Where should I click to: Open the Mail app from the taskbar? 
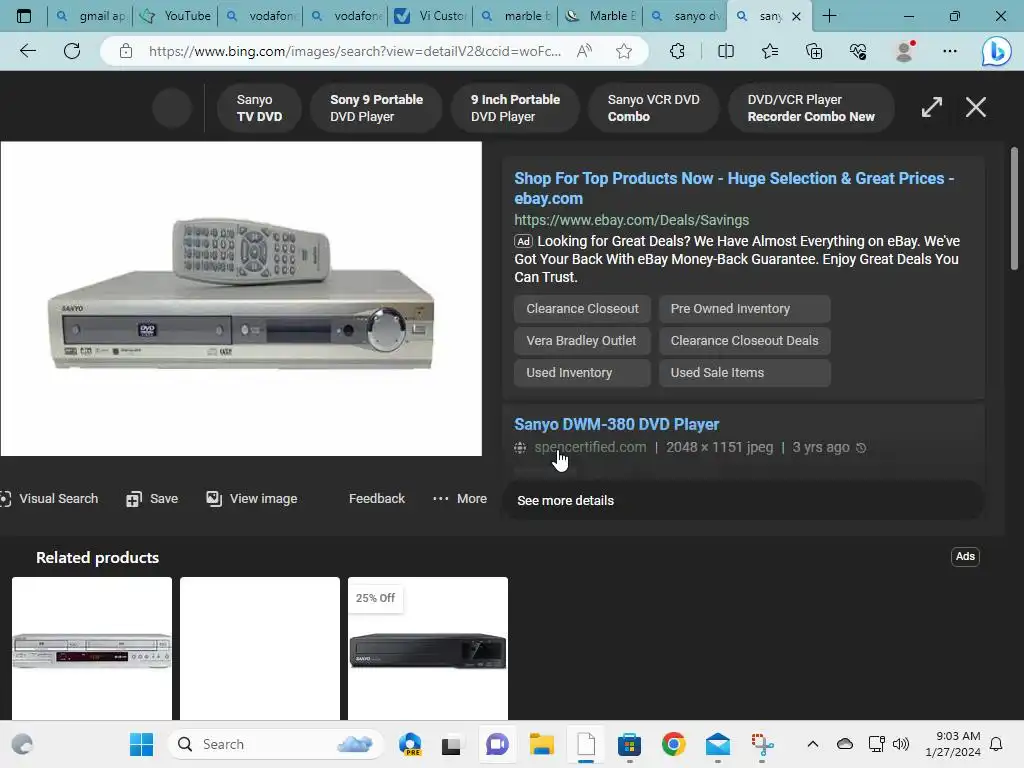(x=718, y=744)
